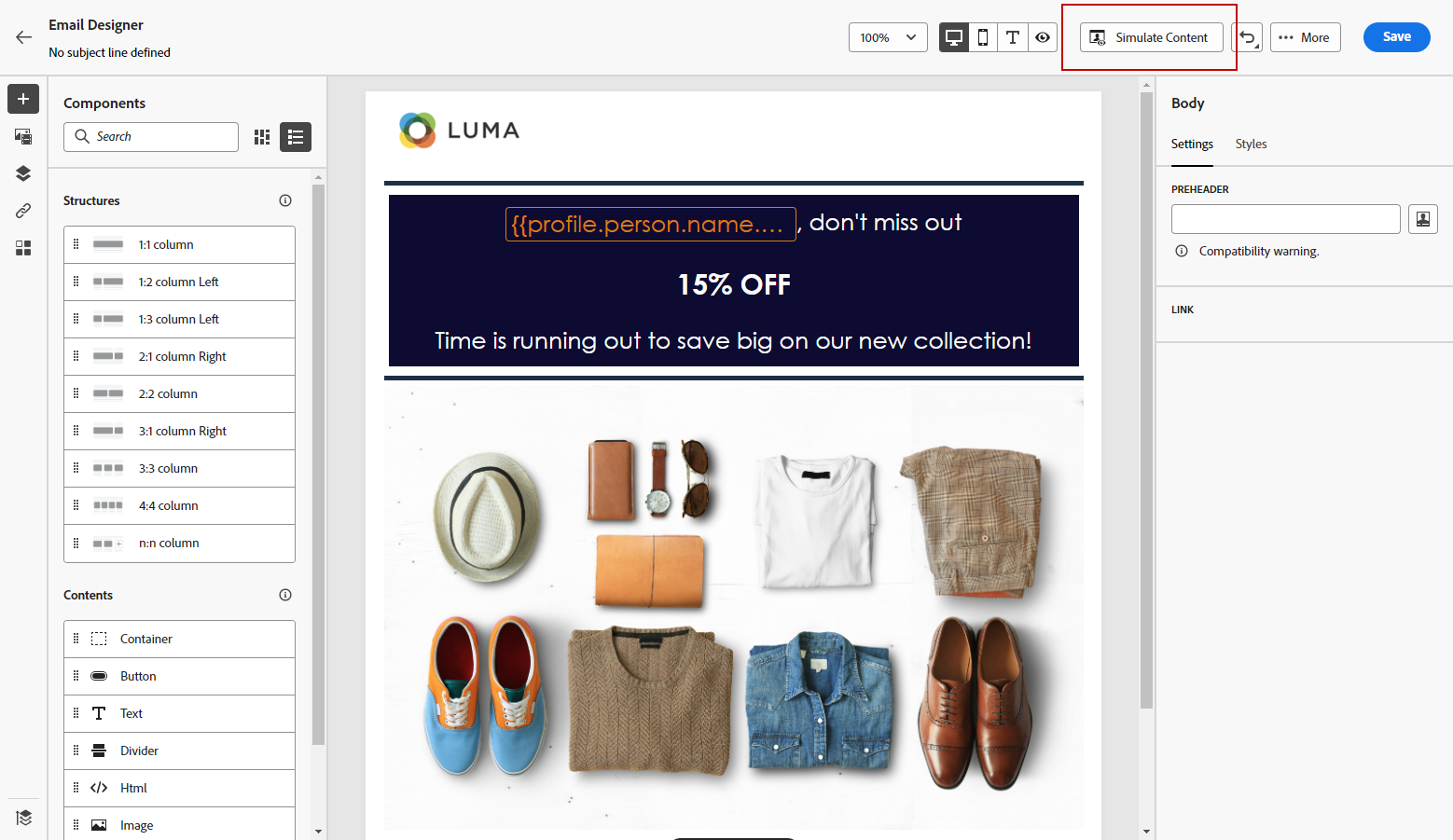Click the back arrow beside Email Designer
This screenshot has width=1453, height=840.
[23, 37]
